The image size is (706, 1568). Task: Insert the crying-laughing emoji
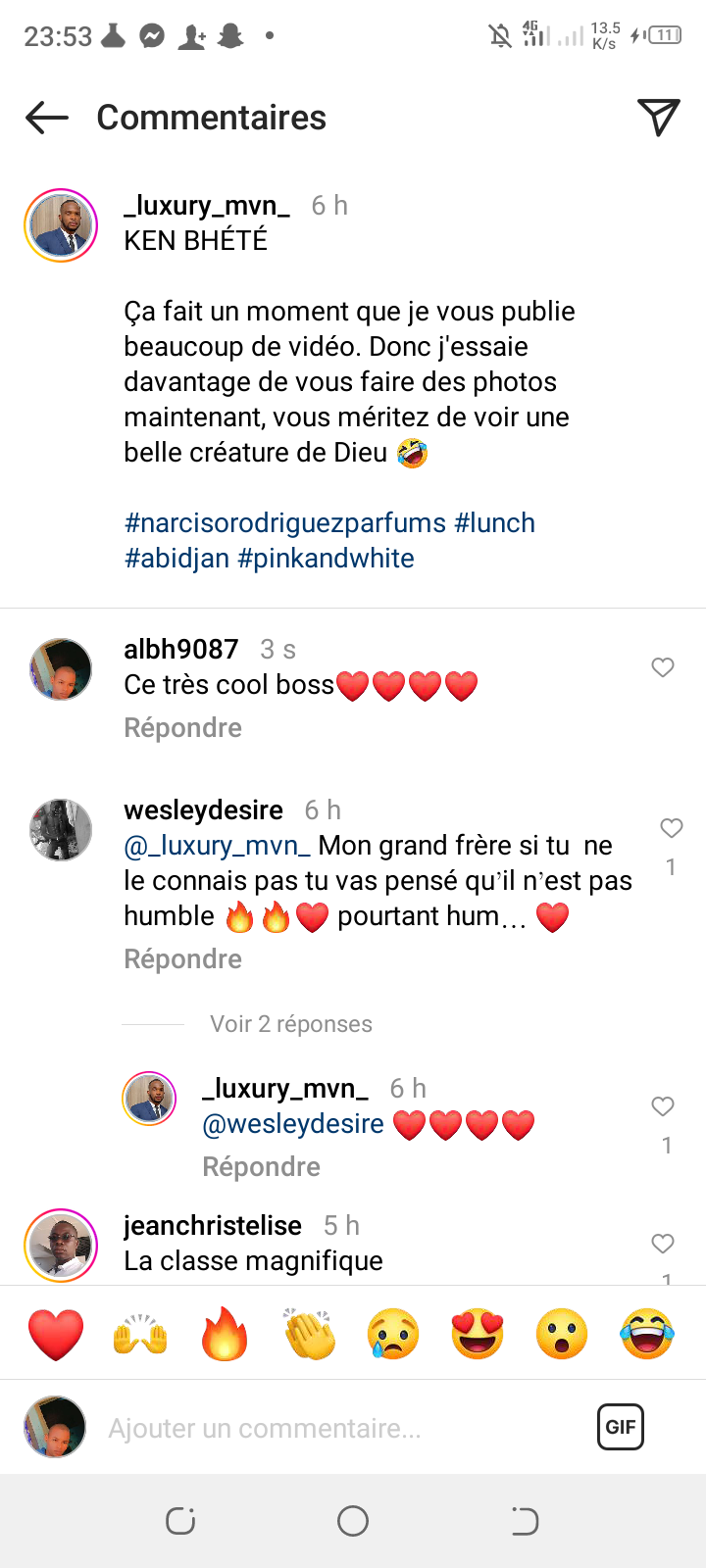[x=647, y=1334]
